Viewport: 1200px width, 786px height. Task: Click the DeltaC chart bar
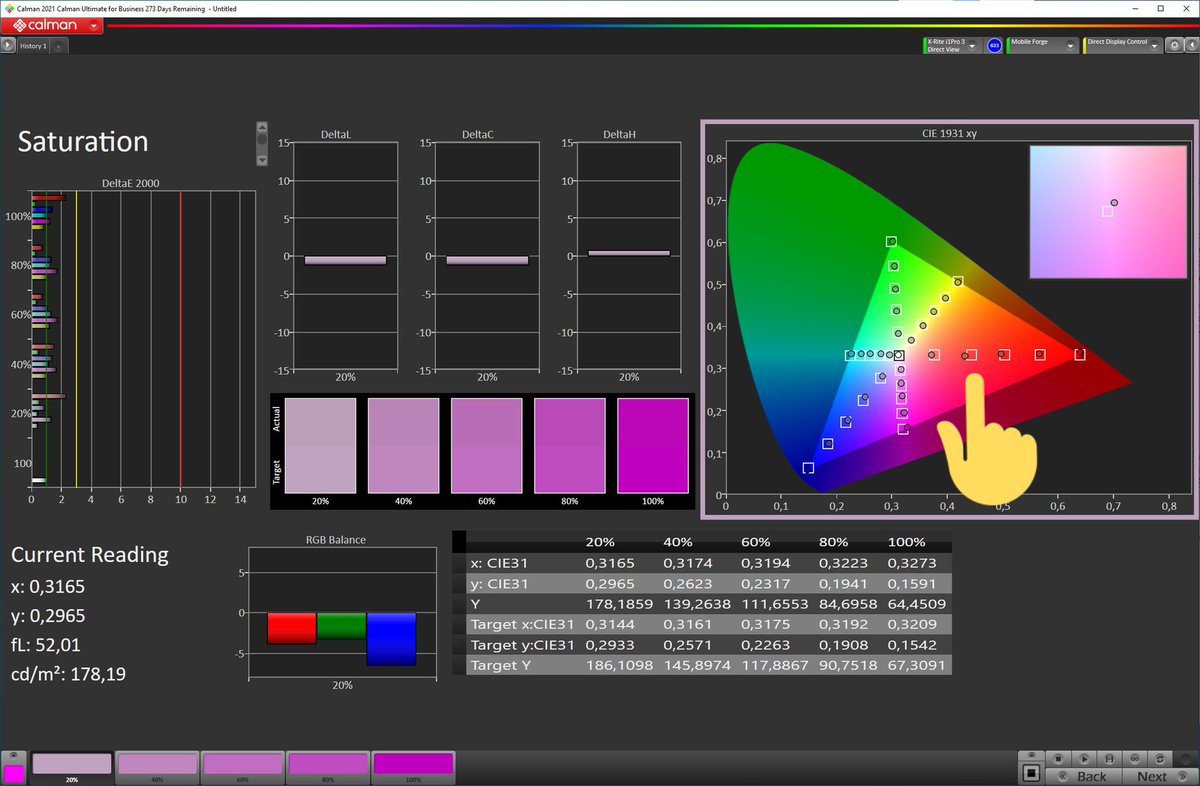487,260
